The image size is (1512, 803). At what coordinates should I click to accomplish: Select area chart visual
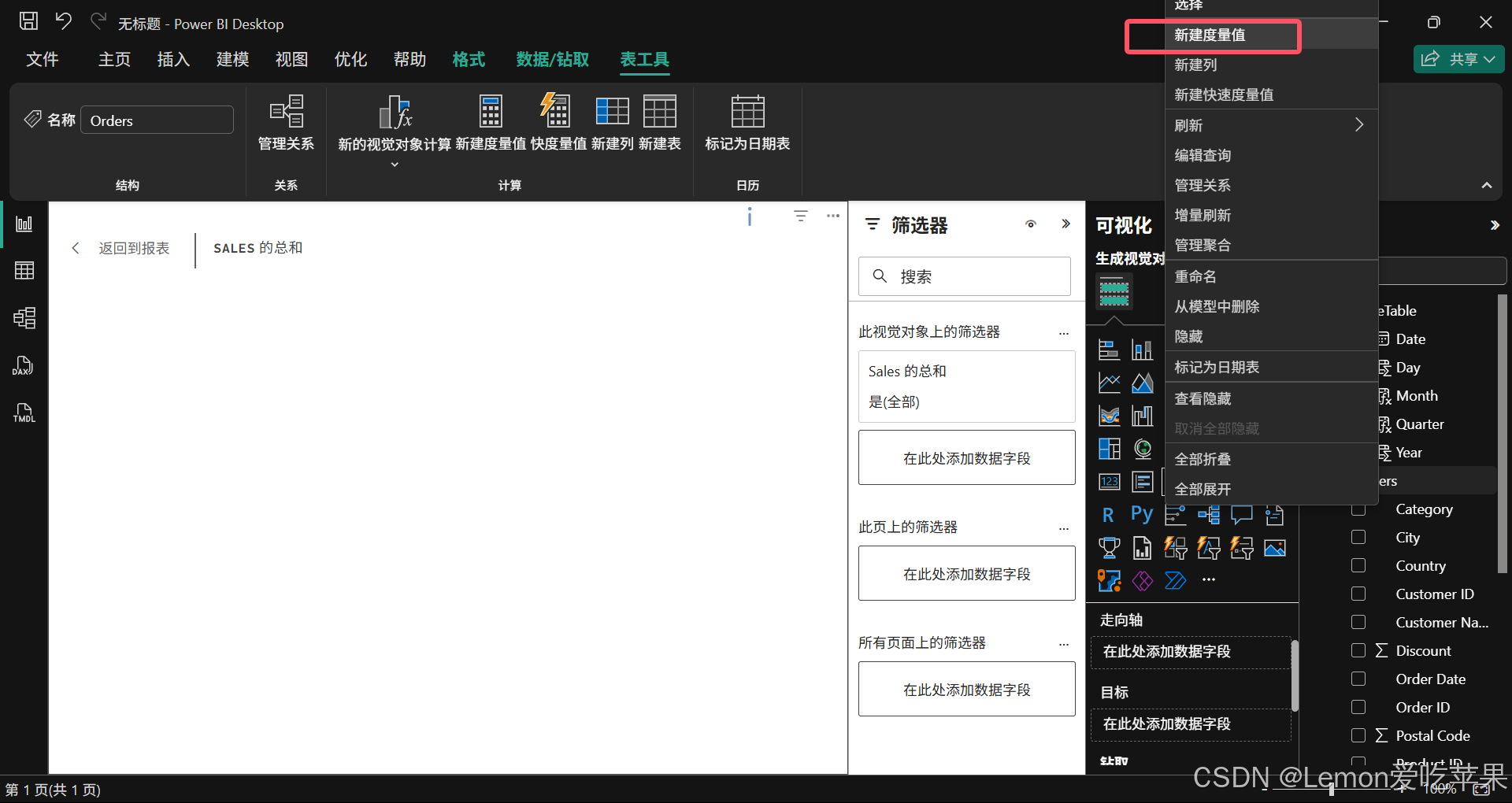click(x=1142, y=383)
